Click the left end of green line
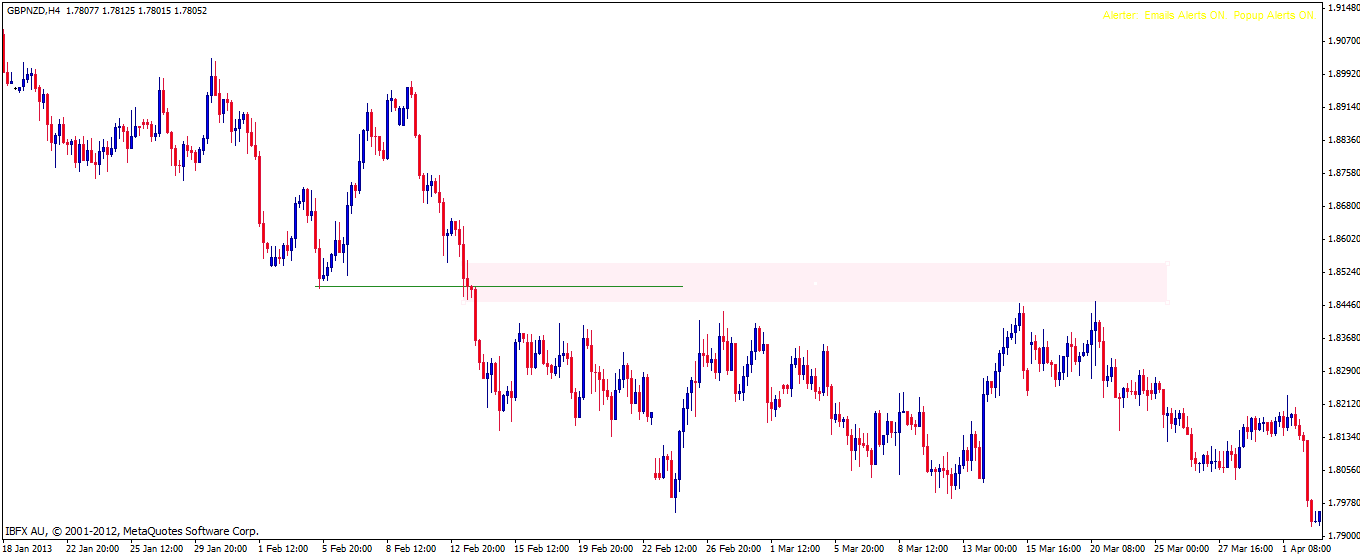1360x556 pixels. point(319,286)
